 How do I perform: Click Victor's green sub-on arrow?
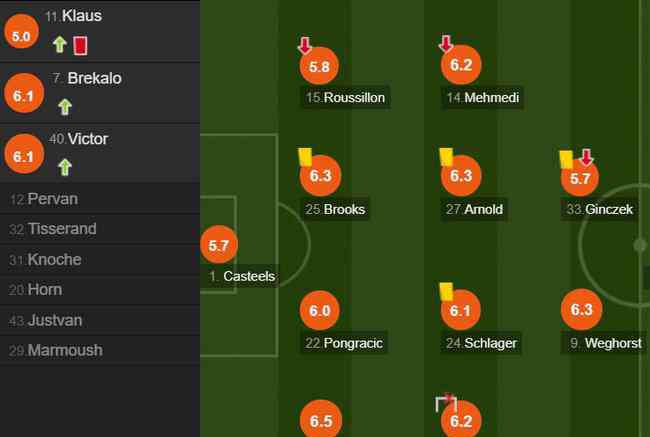pyautogui.click(x=65, y=168)
